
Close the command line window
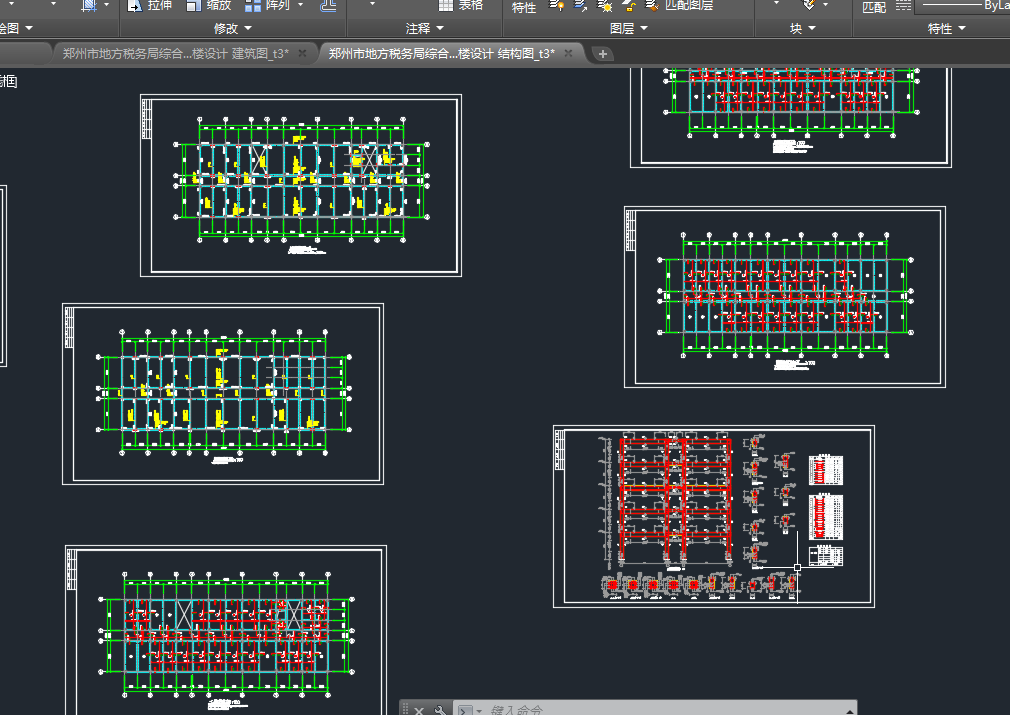419,710
